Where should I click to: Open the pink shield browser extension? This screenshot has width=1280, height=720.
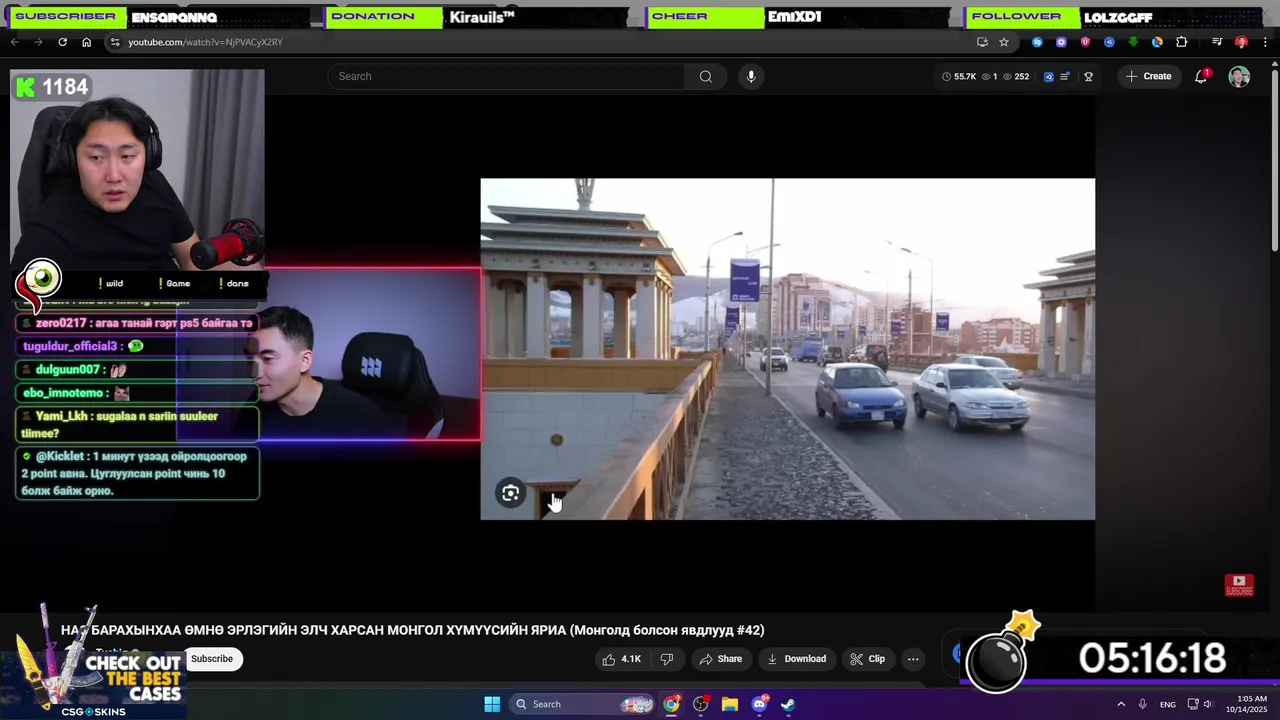[x=1085, y=42]
